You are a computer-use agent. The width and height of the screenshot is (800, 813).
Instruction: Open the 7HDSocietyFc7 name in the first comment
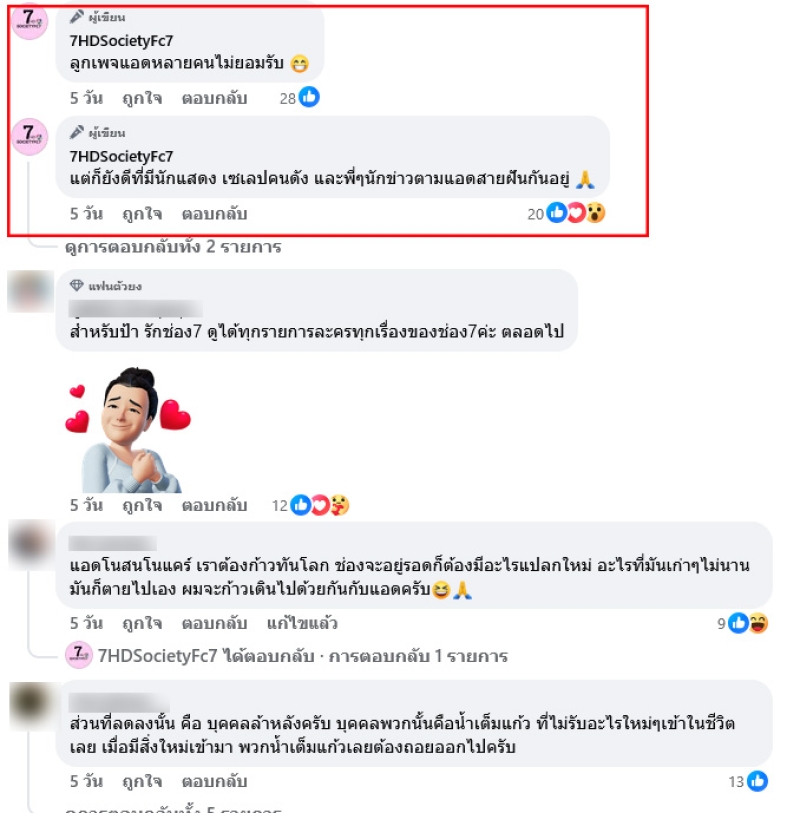(121, 40)
